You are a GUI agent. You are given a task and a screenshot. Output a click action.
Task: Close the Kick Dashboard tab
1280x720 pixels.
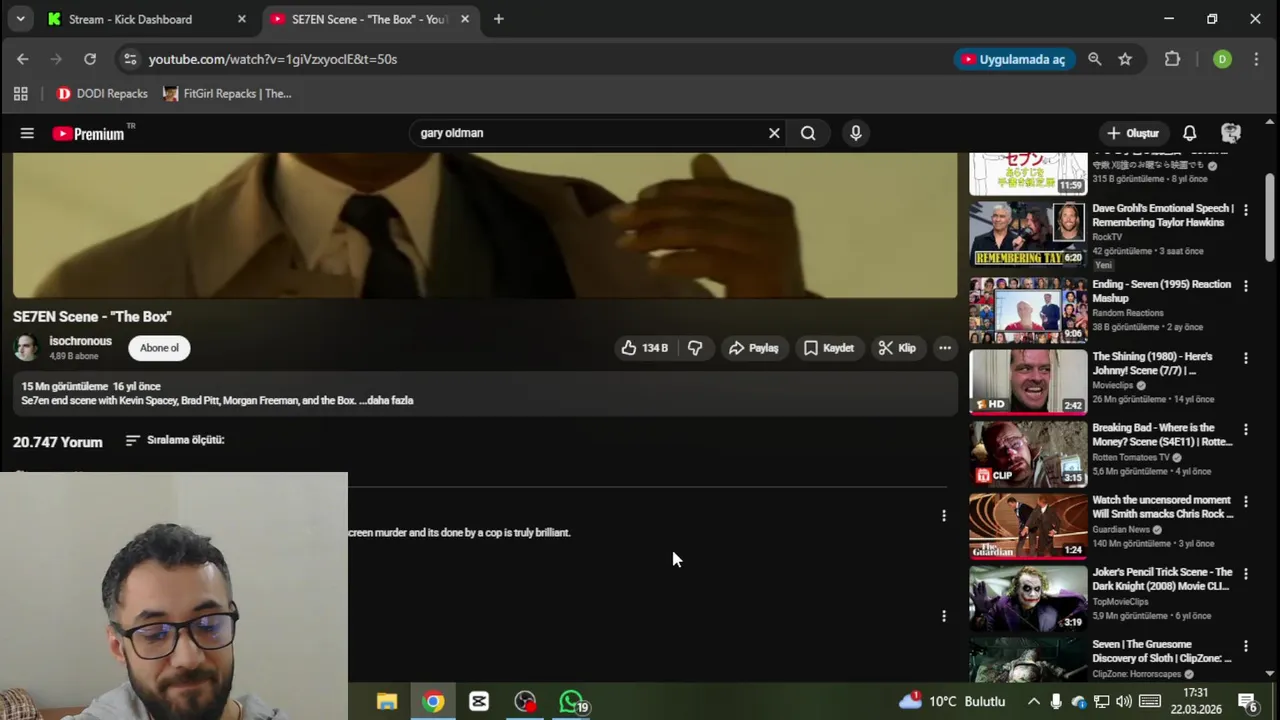(x=242, y=19)
